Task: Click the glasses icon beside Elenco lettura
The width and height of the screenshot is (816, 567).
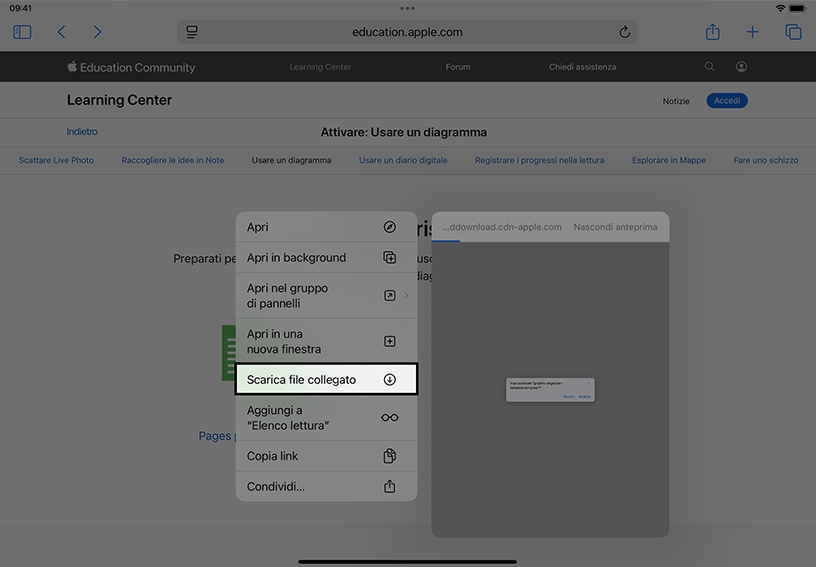Action: pyautogui.click(x=389, y=418)
